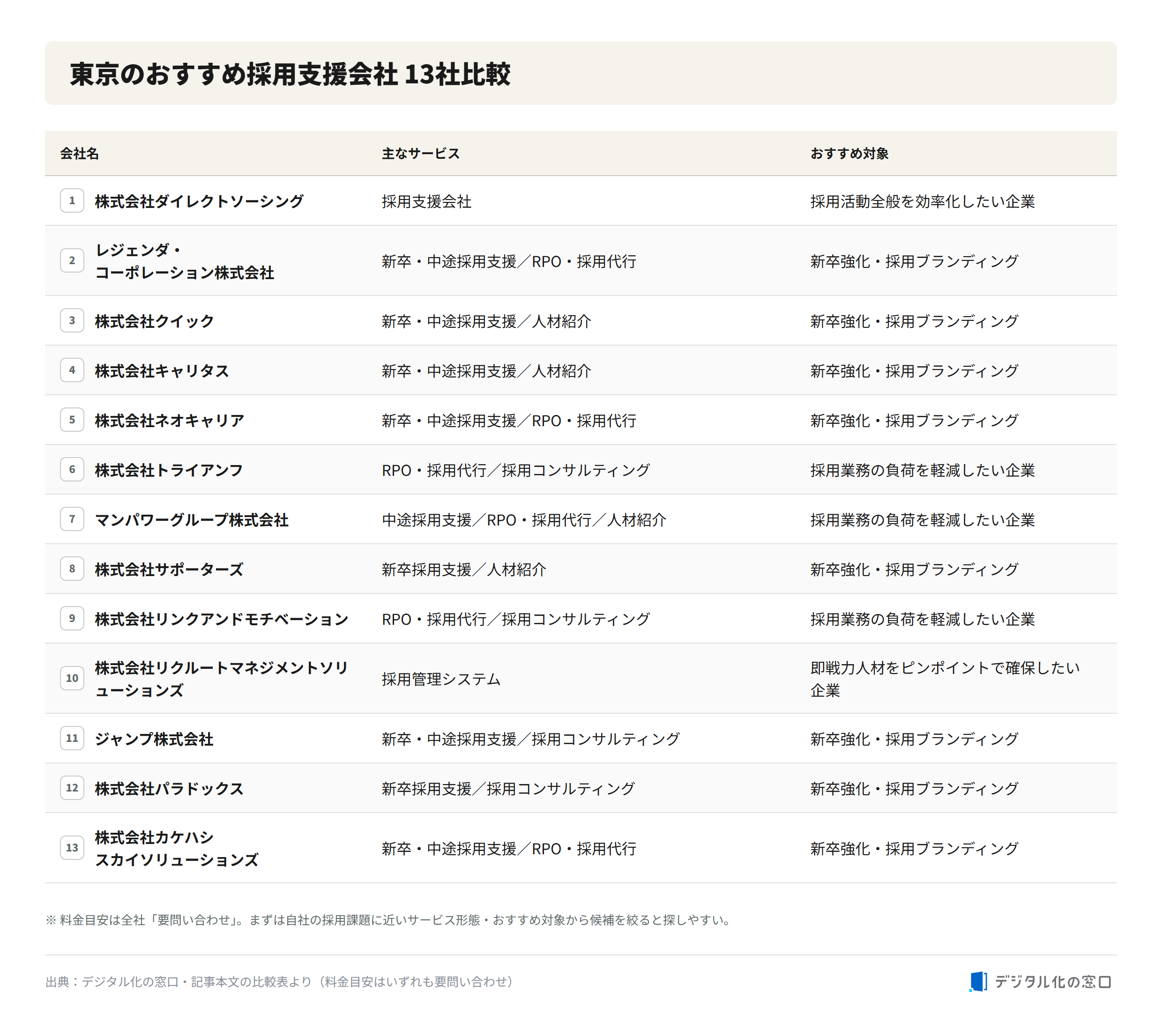Screen dimensions: 1162x1036
Task: Select company name 株式会社クイック
Action: tap(154, 321)
